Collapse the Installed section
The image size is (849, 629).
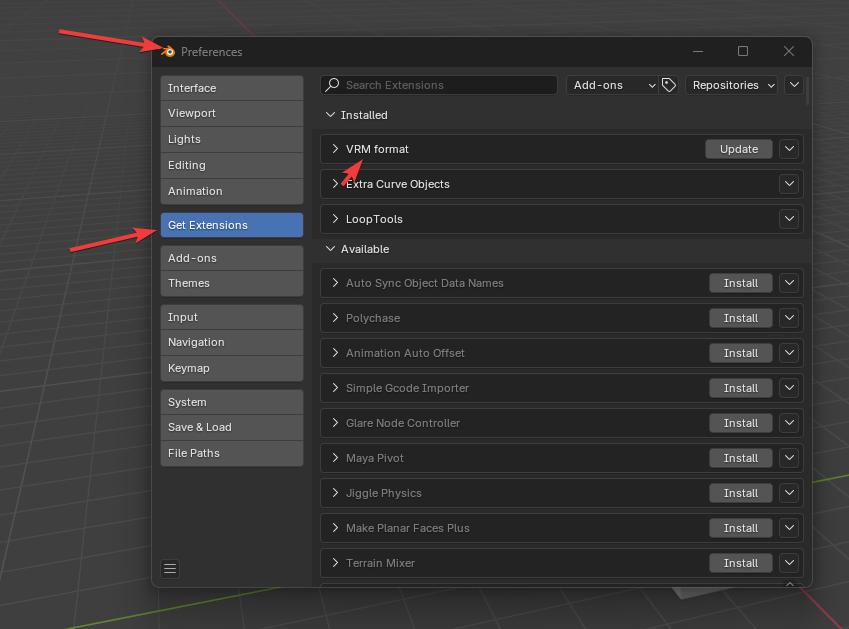click(x=331, y=116)
